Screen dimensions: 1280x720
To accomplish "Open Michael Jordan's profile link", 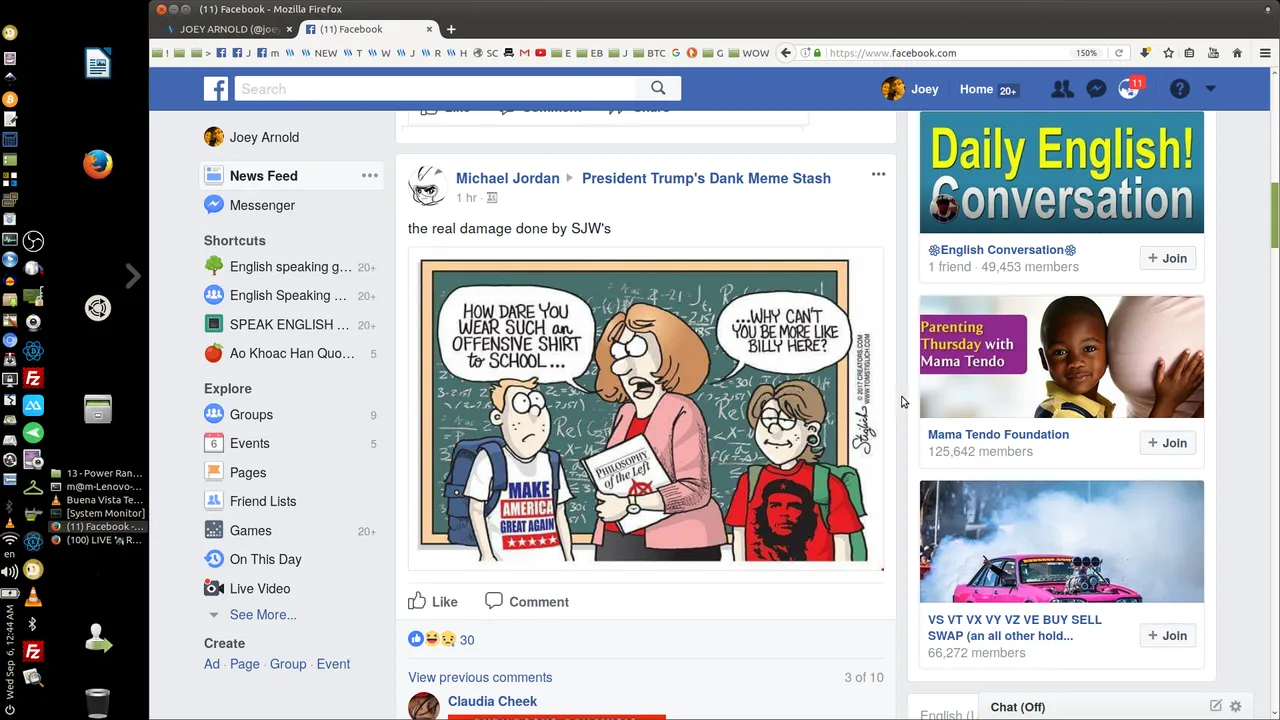I will pyautogui.click(x=508, y=178).
